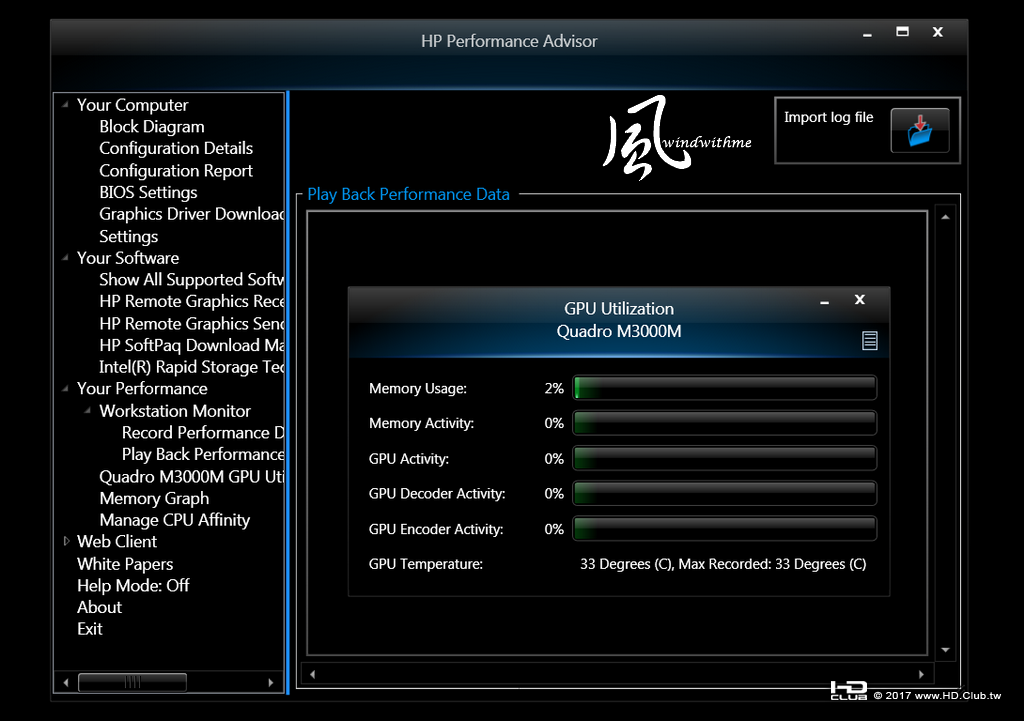Click the GPU Temperature 33 Degrees reading
Viewport: 1024px width, 721px height.
723,564
